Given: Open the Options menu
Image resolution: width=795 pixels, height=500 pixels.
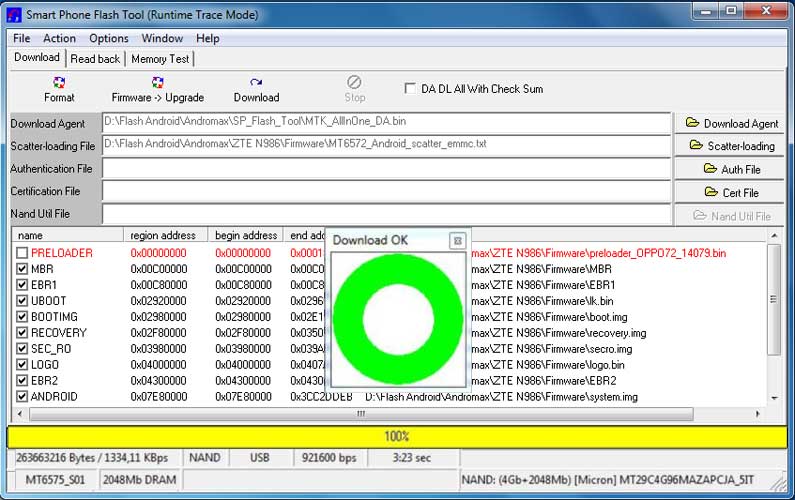Looking at the screenshot, I should point(109,39).
